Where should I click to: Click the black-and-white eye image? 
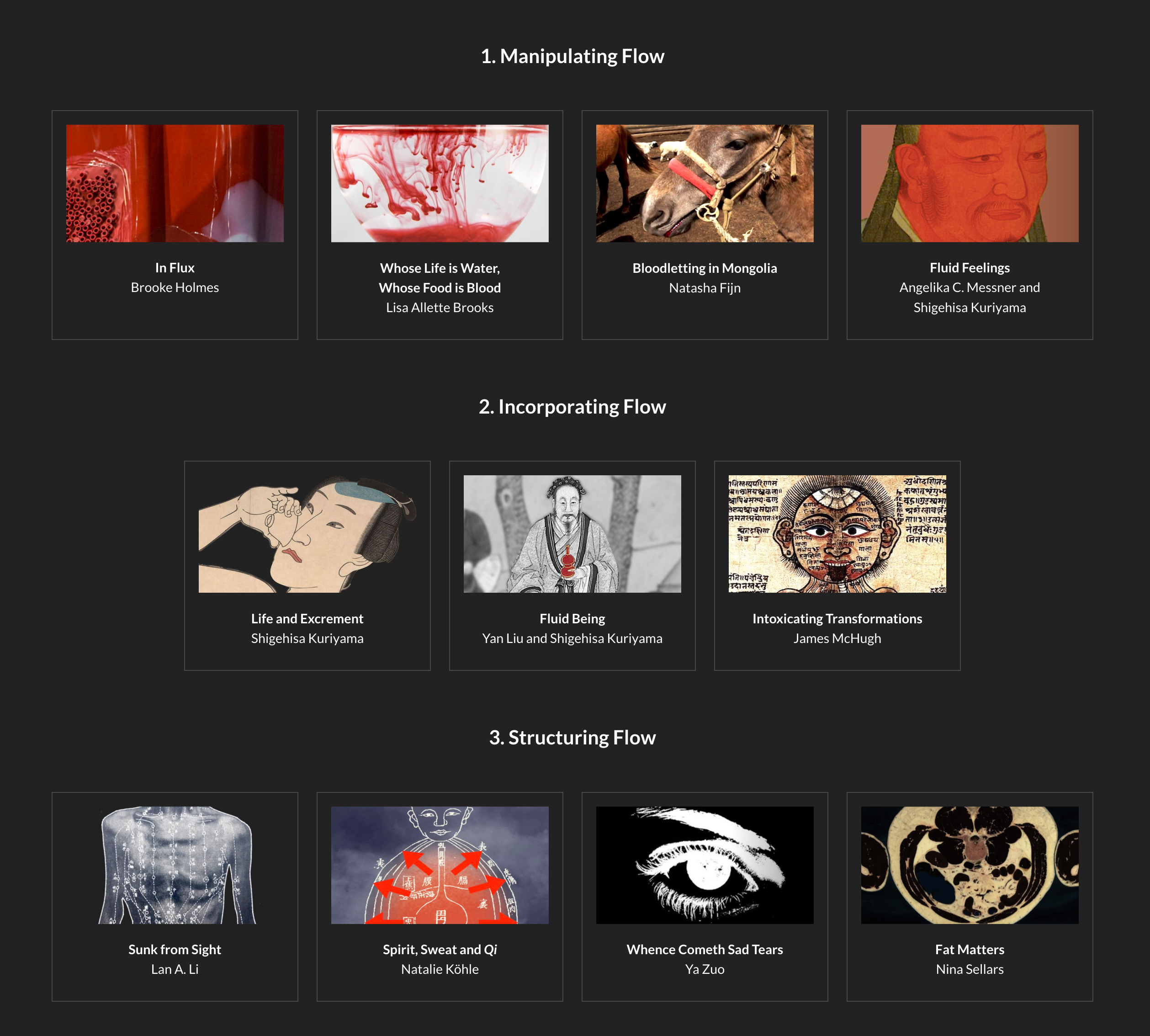click(x=705, y=865)
